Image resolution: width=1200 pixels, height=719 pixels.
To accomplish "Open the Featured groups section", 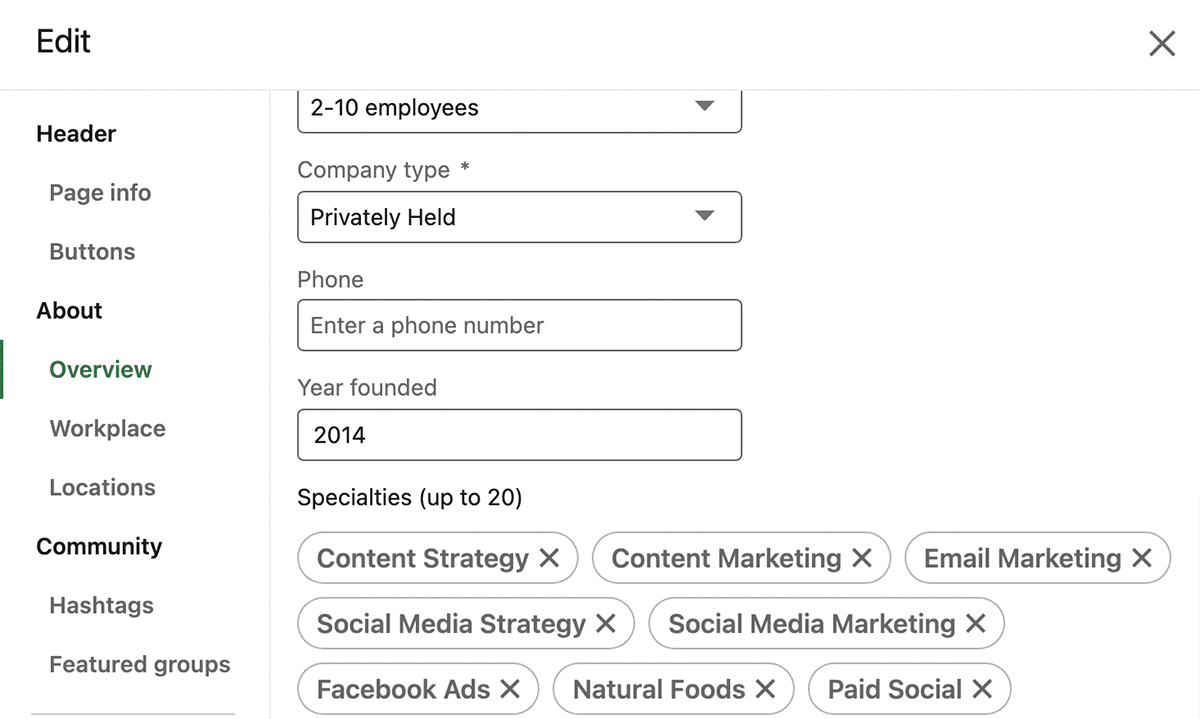I will pos(139,665).
